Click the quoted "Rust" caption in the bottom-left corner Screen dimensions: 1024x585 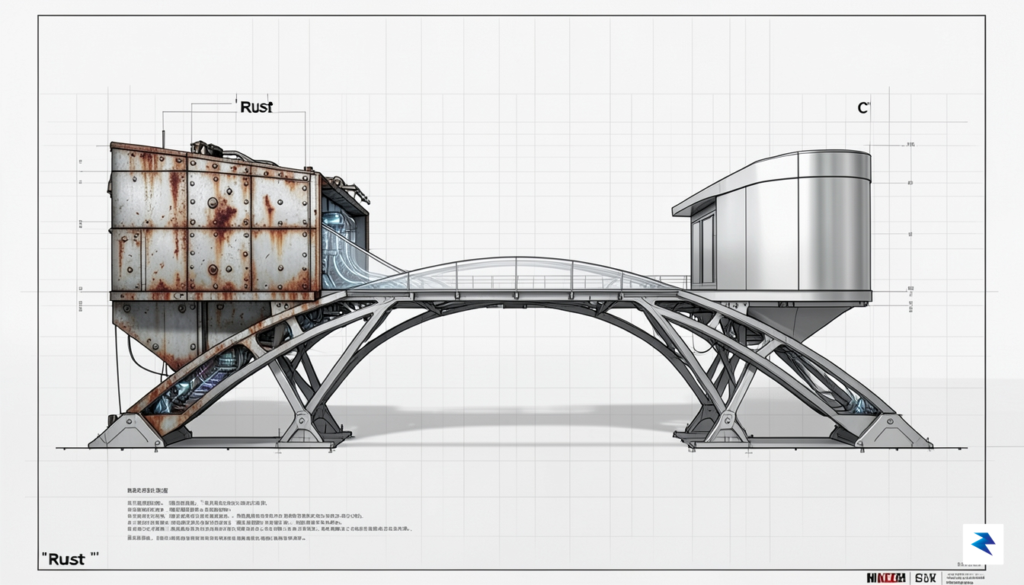tap(70, 559)
